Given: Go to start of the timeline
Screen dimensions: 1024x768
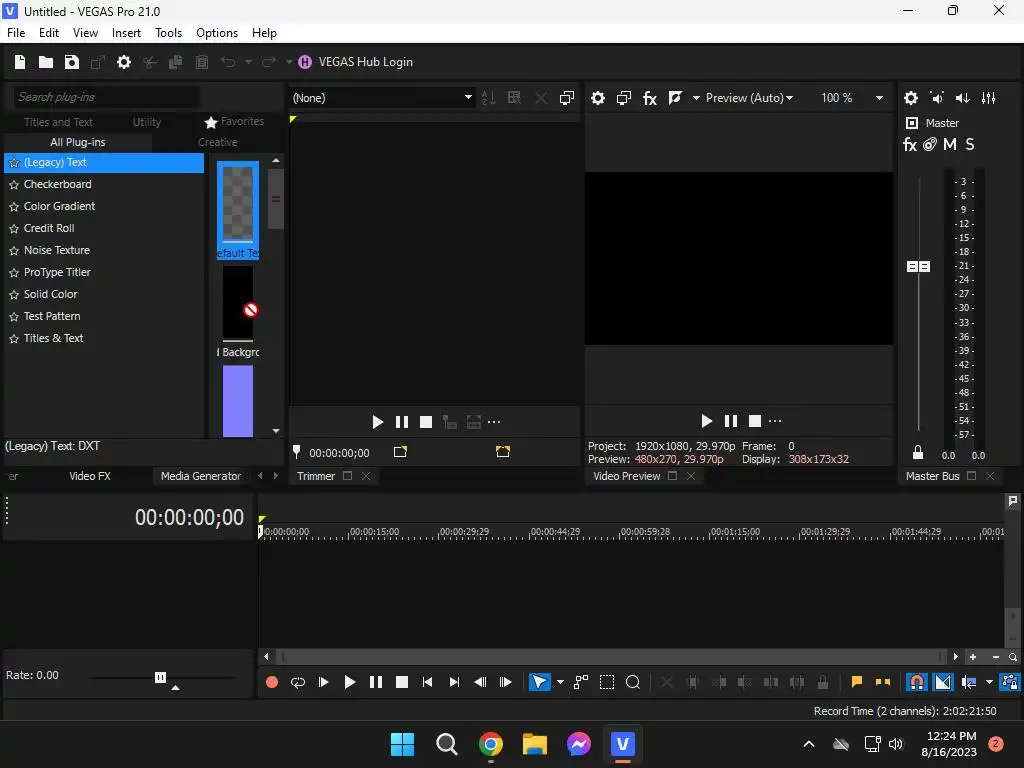Looking at the screenshot, I should (x=428, y=682).
